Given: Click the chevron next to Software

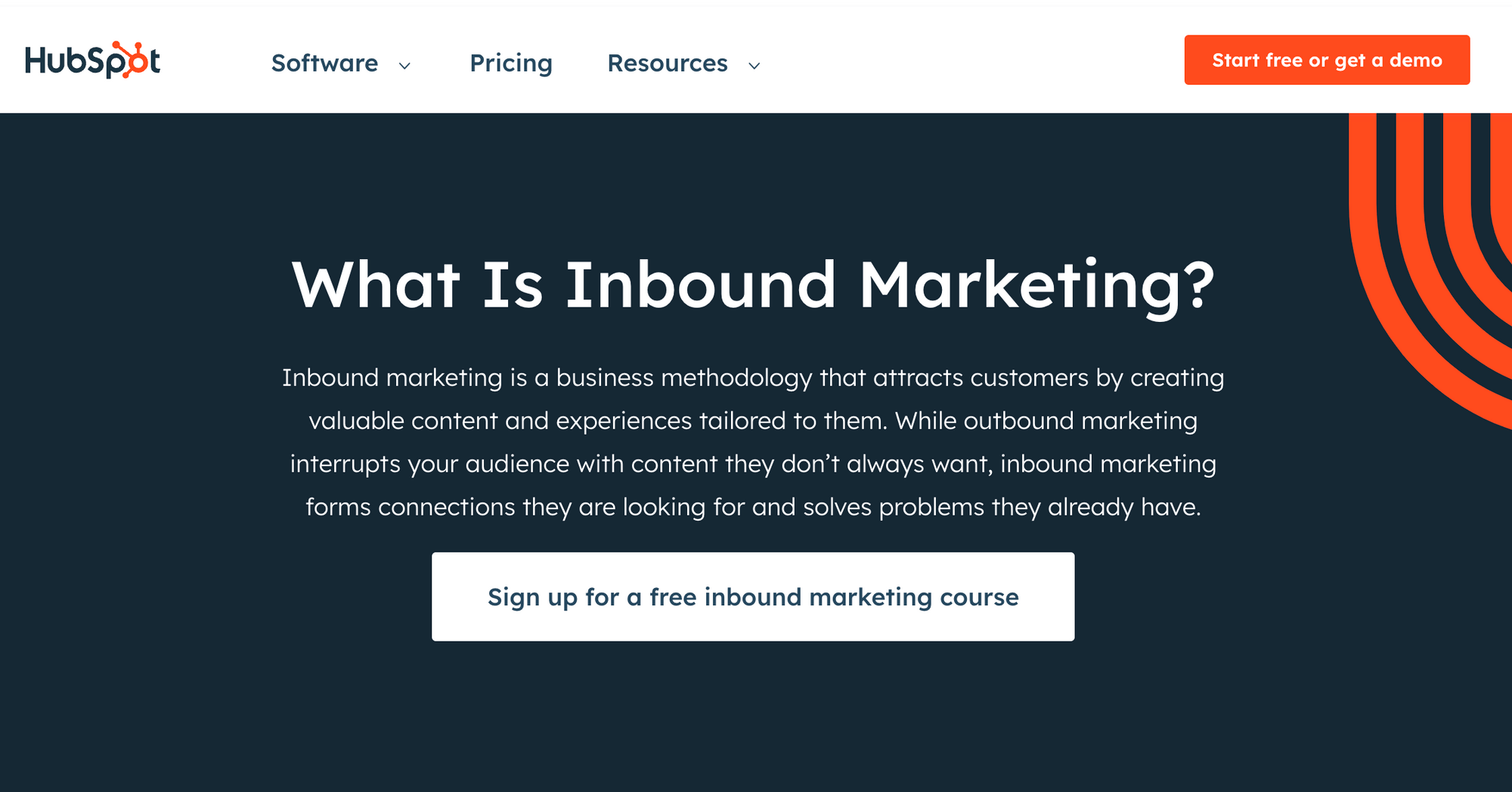Looking at the screenshot, I should click(x=406, y=67).
